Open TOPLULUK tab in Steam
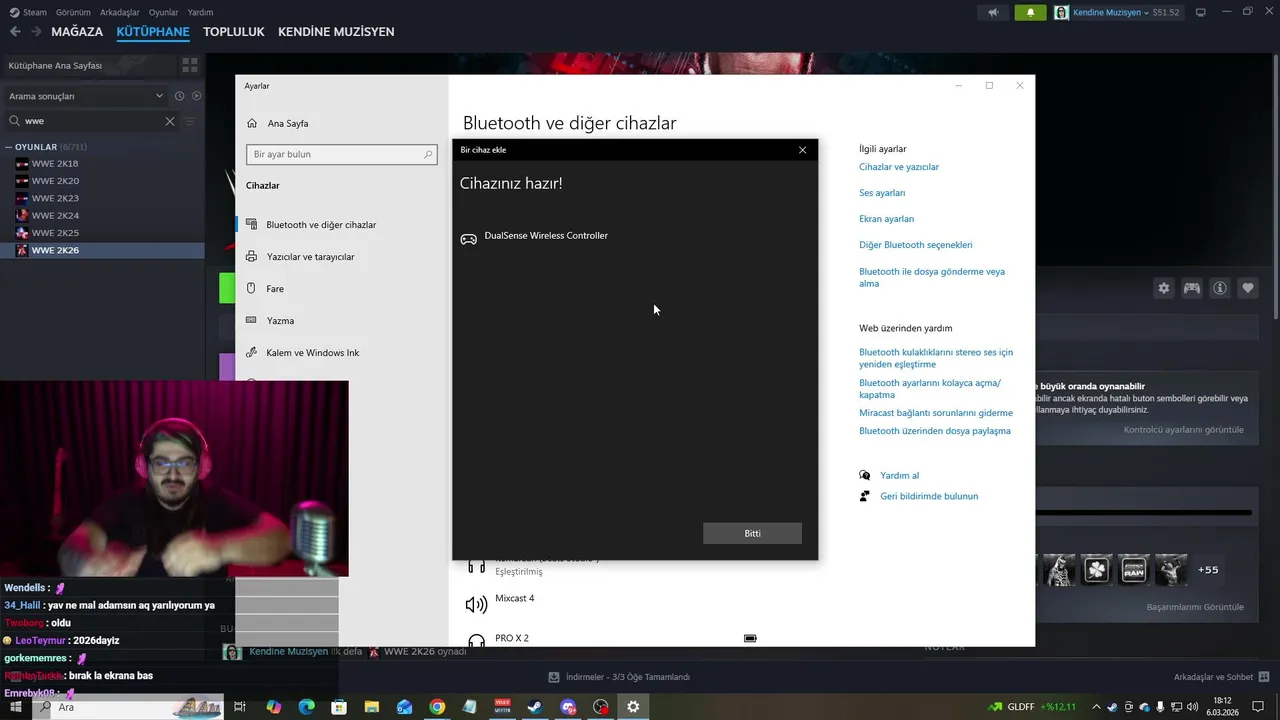This screenshot has width=1280, height=720. point(234,32)
